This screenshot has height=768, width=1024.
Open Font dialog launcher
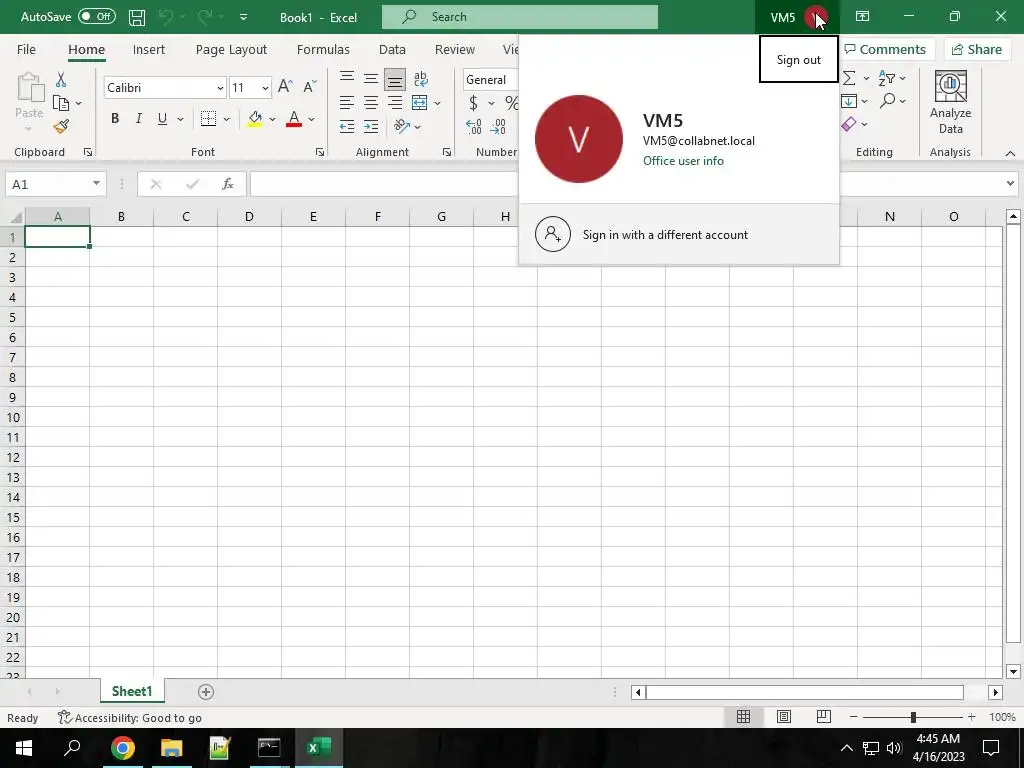click(320, 152)
